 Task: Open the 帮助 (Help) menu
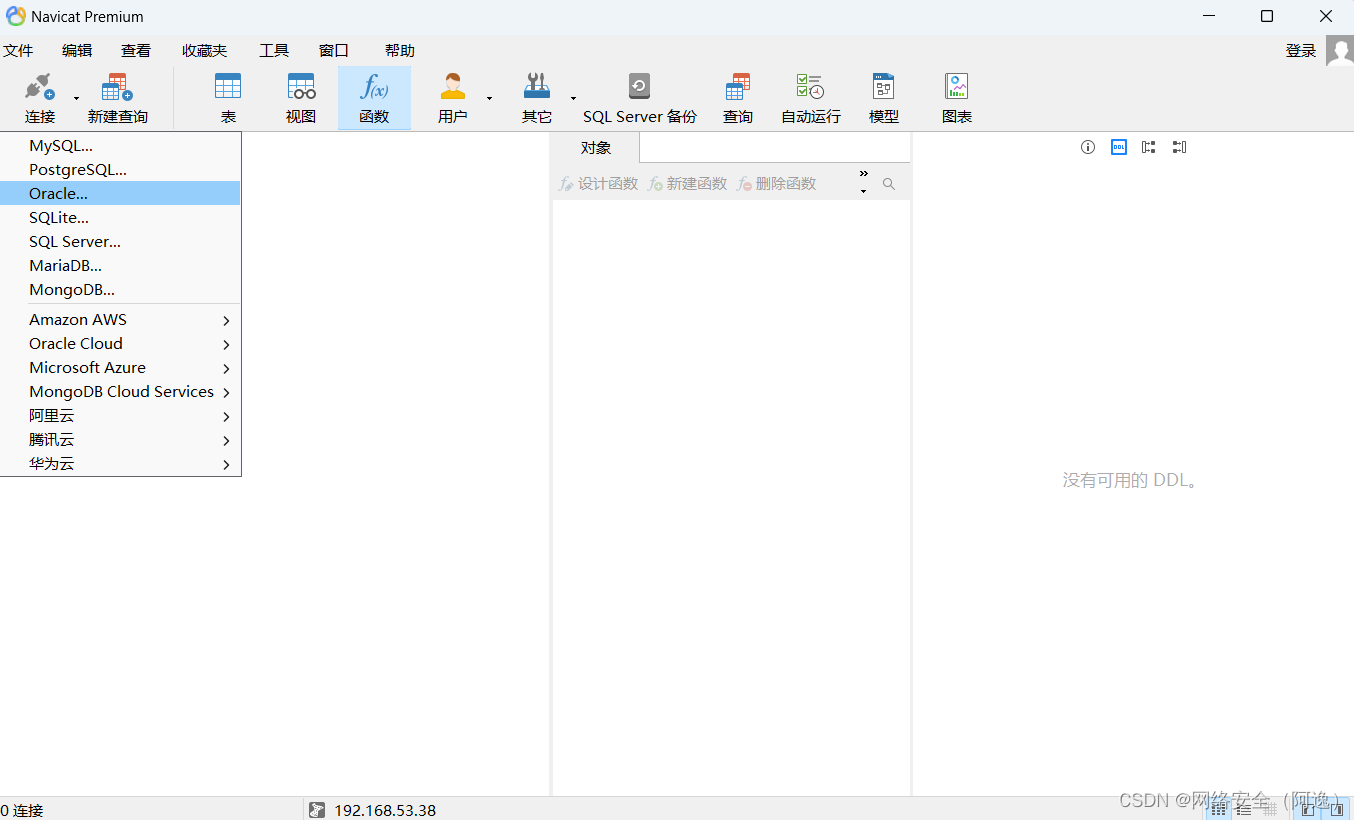click(400, 51)
